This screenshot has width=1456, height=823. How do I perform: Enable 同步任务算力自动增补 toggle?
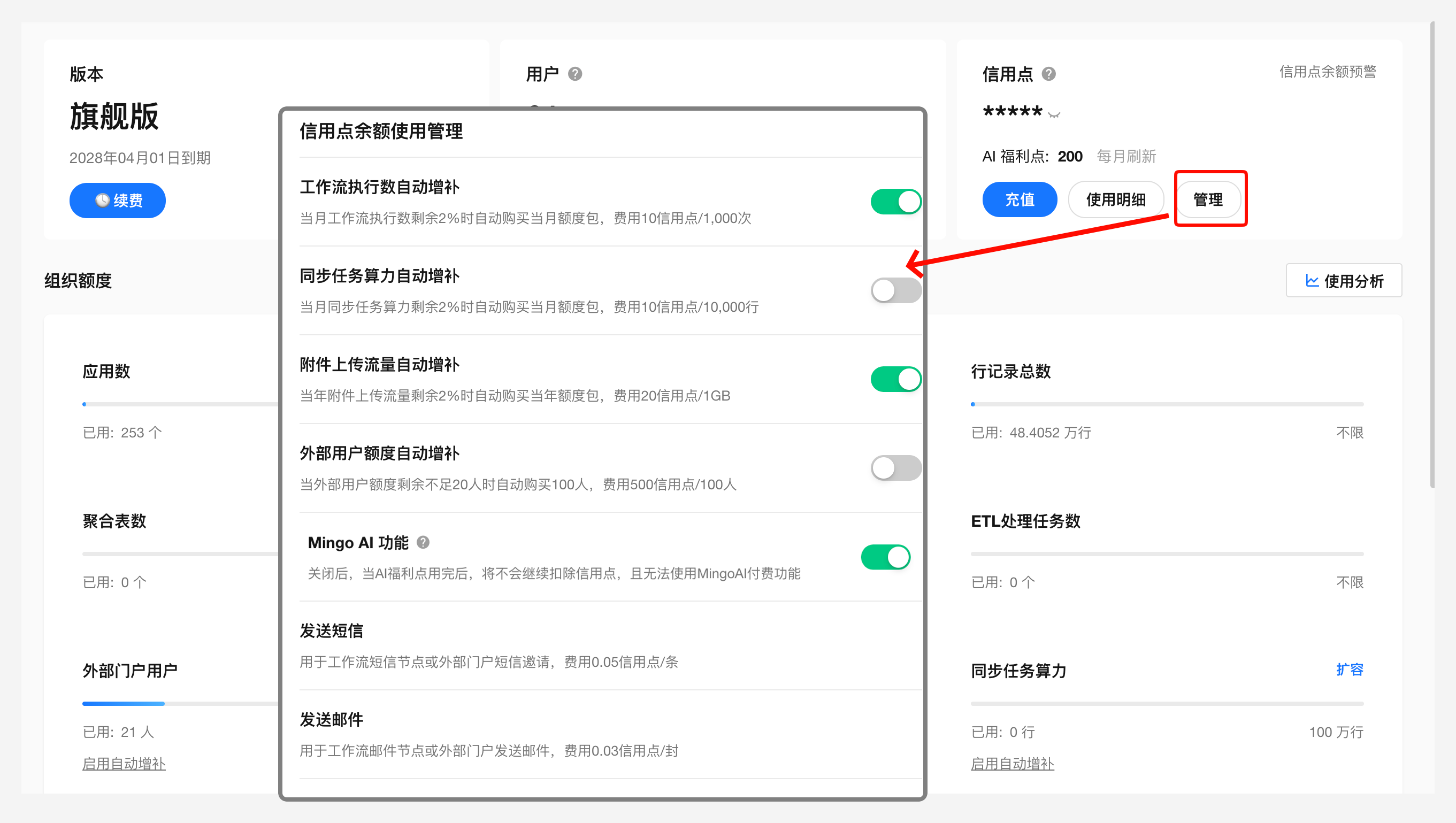click(896, 290)
